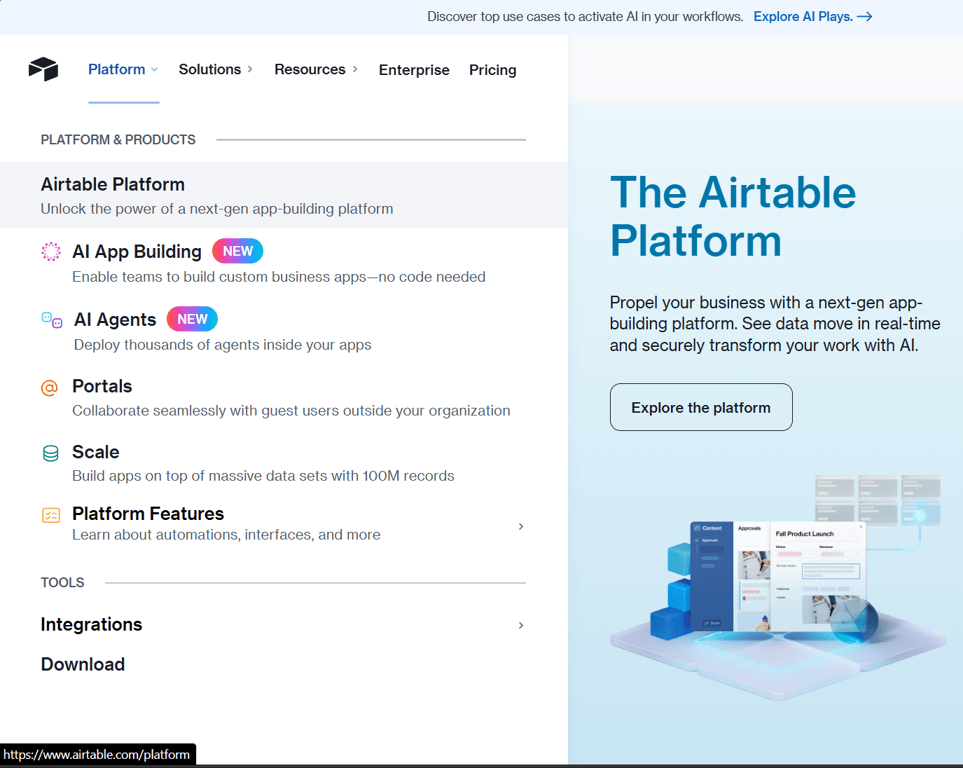This screenshot has width=963, height=768.
Task: Expand the Platform Features submenu arrow
Action: tap(521, 527)
